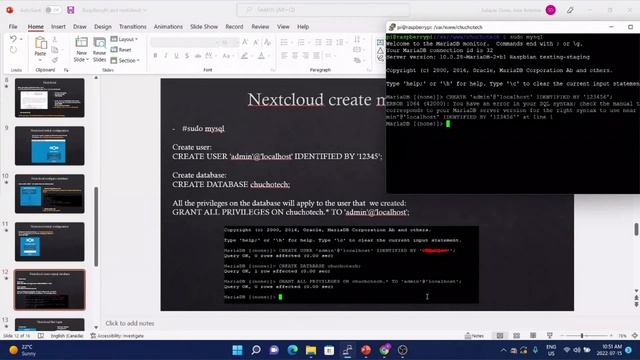Click the Windows Start button
This screenshot has width=640, height=360.
pyautogui.click(x=237, y=350)
